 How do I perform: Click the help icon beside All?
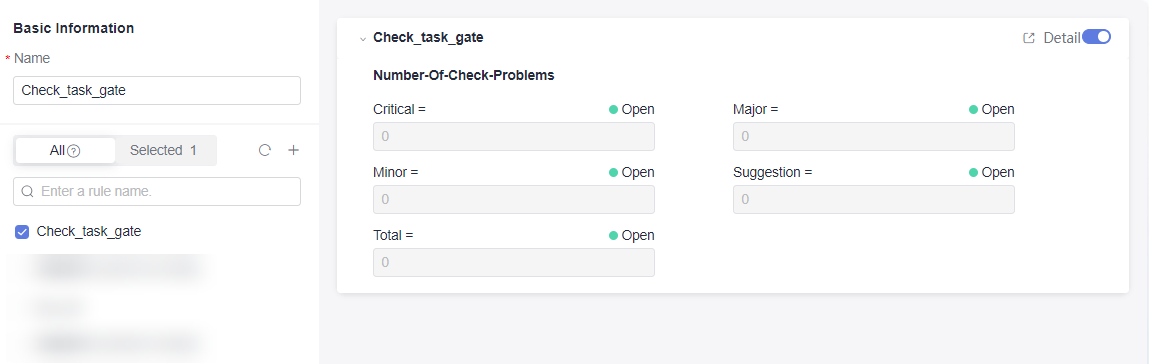(73, 151)
